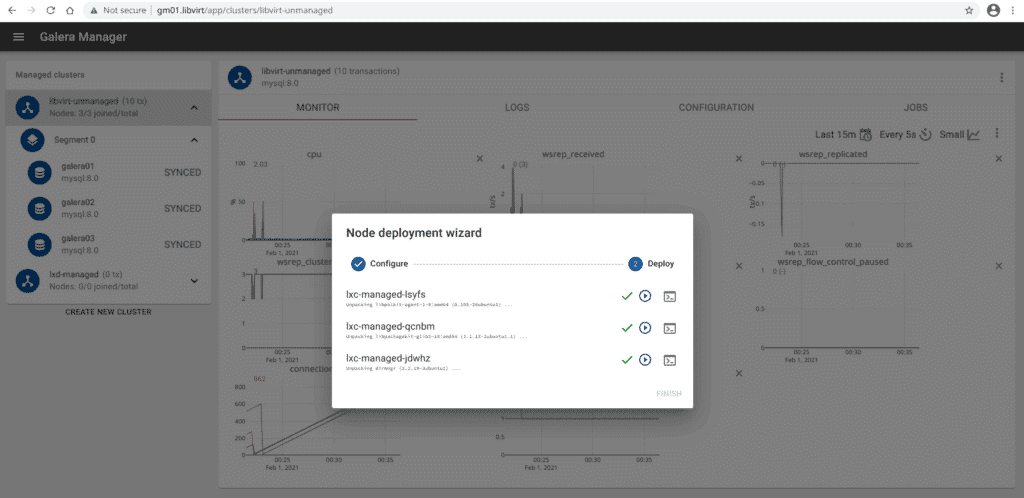Screen dimensions: 1024x498
Task: Switch to the CONFIGURATION tab
Action: [x=715, y=107]
